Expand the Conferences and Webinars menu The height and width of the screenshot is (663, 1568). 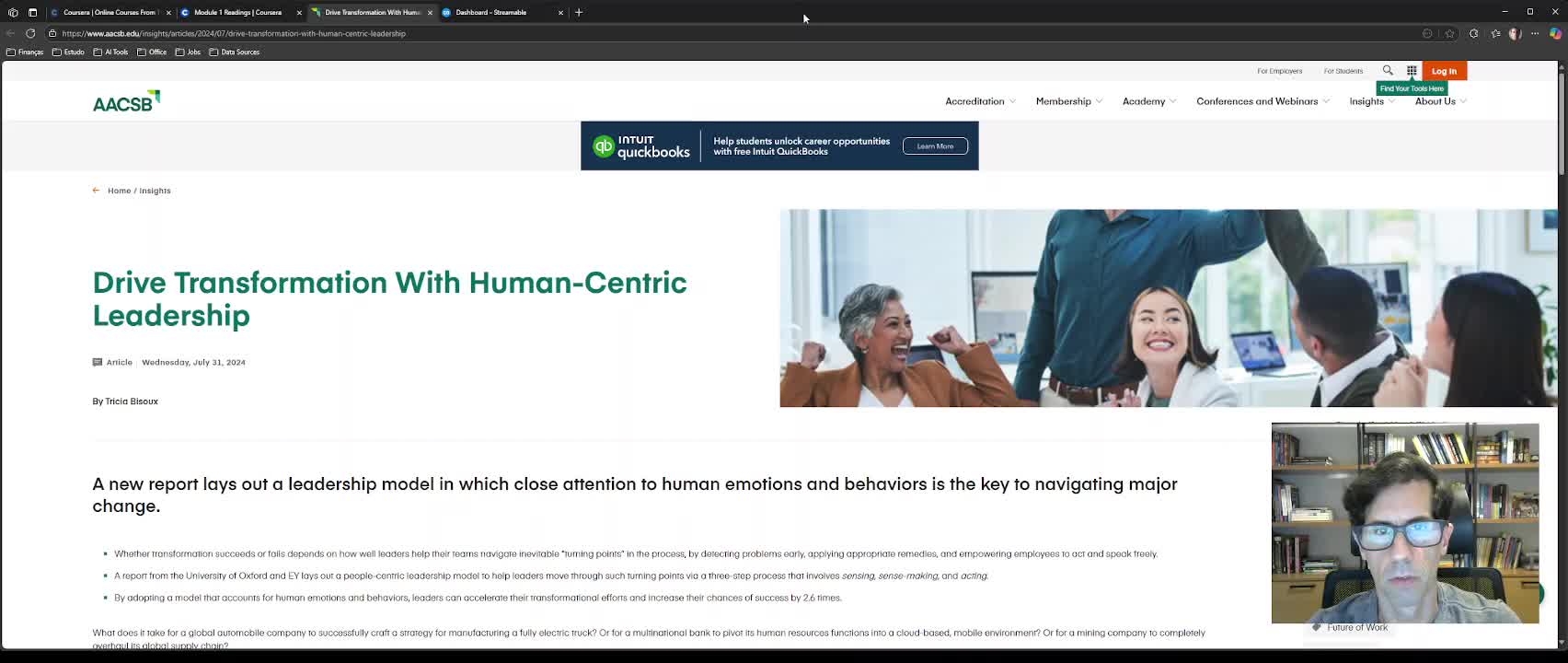point(1262,101)
